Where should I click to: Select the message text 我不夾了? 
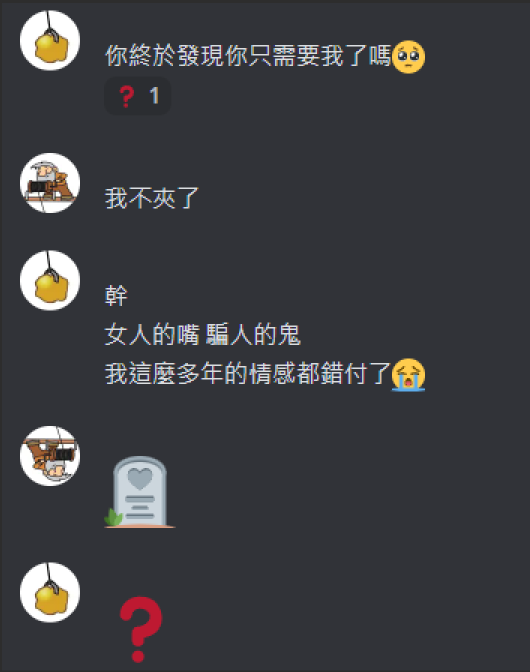[x=152, y=198]
